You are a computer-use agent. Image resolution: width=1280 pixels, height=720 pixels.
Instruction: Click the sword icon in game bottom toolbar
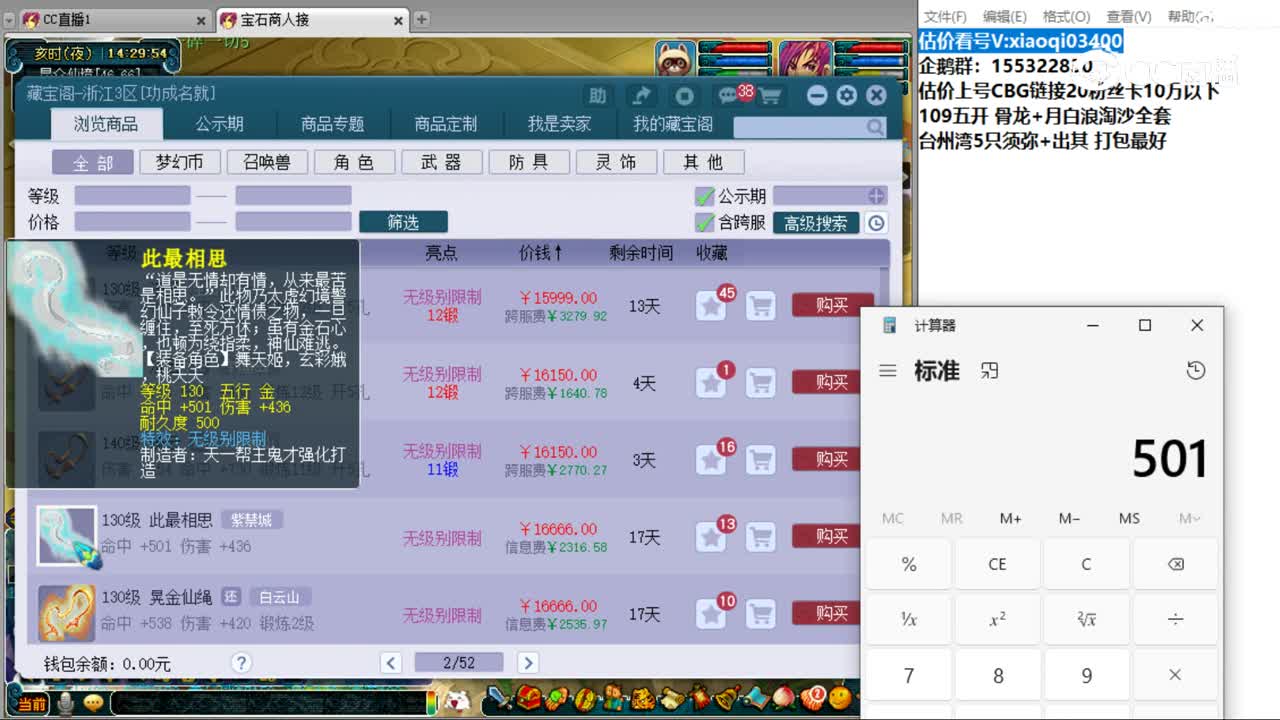point(501,697)
